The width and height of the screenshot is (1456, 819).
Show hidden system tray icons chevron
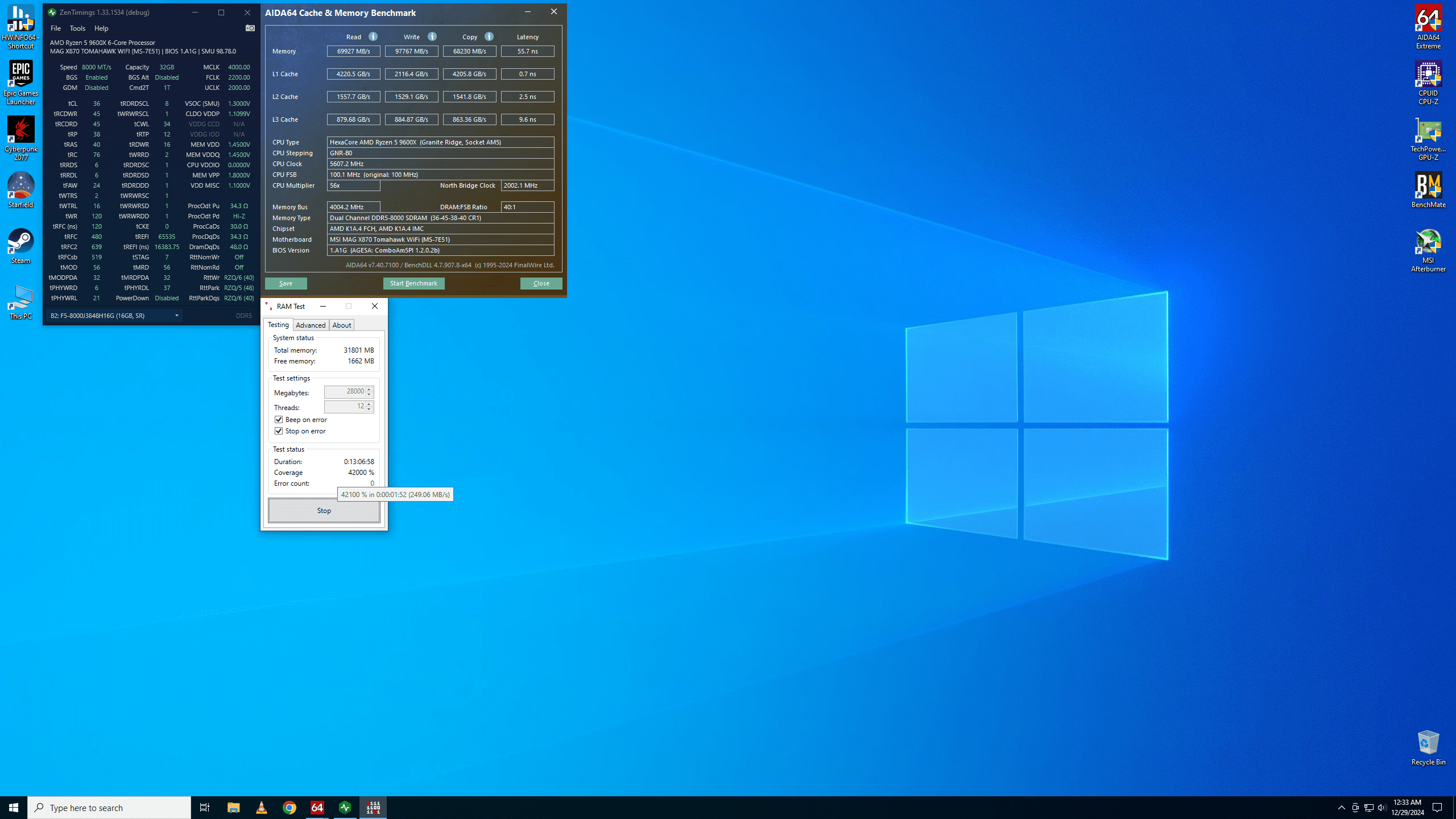click(1341, 808)
